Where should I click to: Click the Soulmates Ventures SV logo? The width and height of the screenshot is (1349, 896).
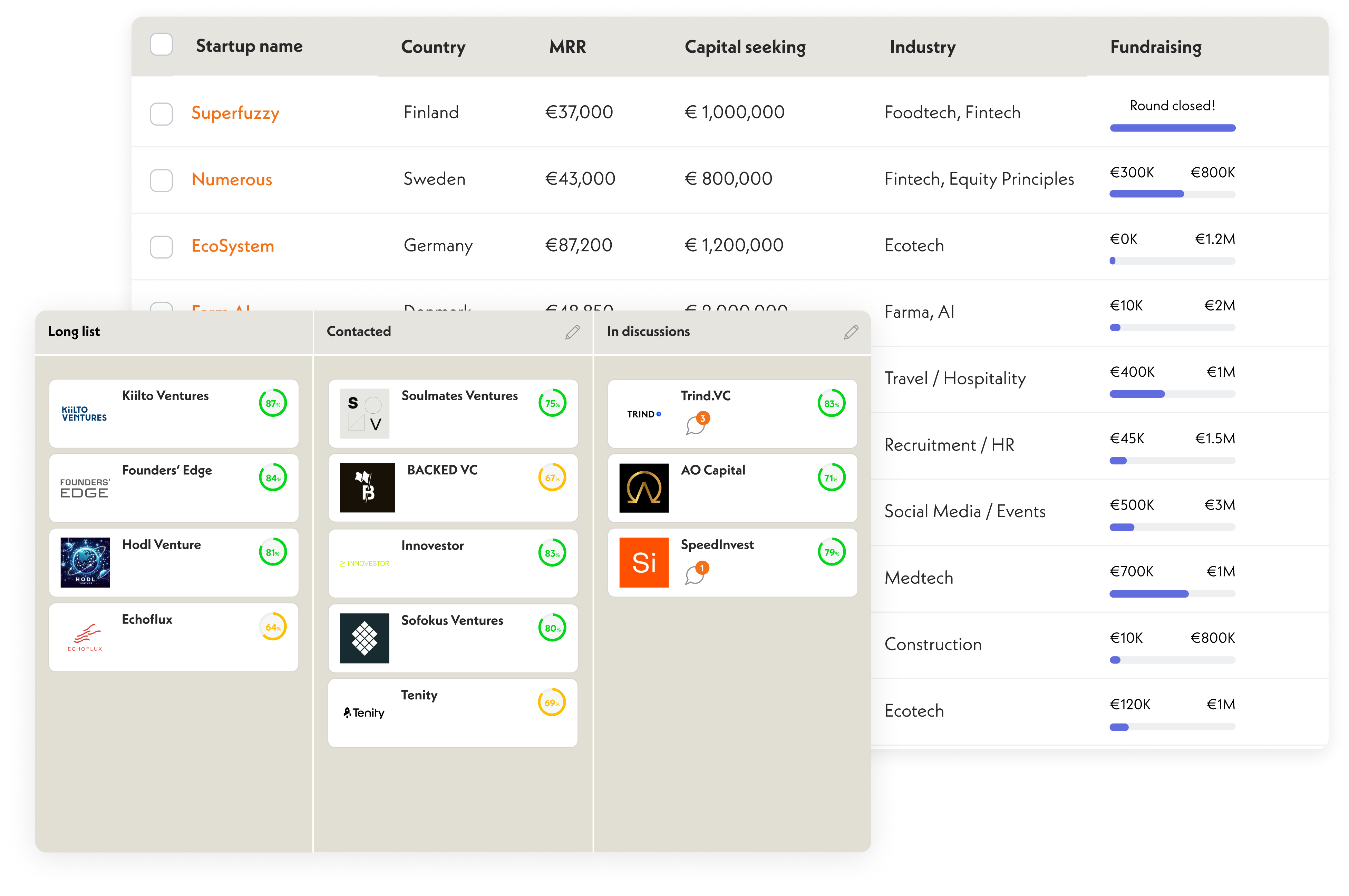(x=364, y=414)
